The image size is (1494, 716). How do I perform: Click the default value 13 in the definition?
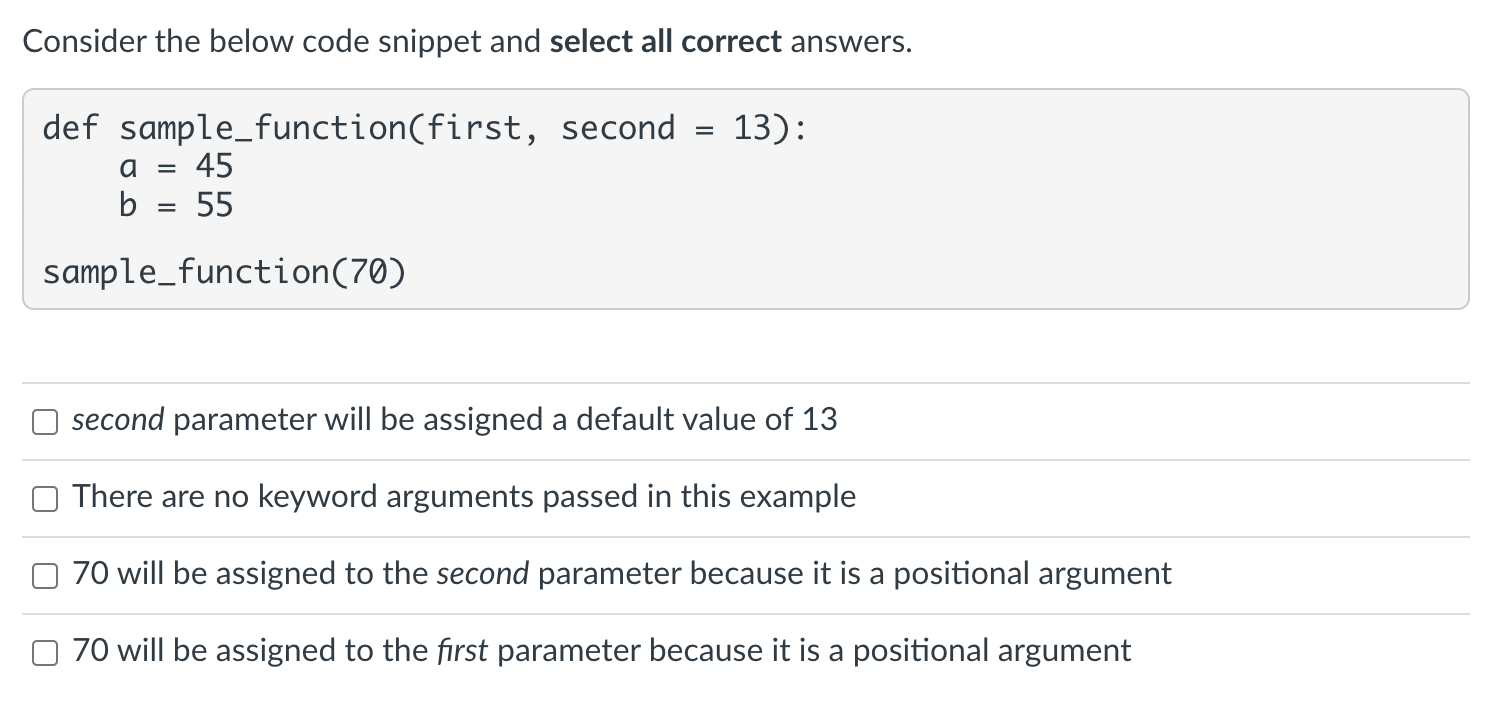753,128
